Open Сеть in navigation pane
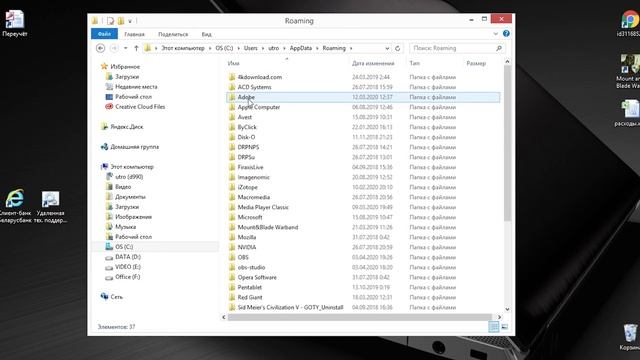Image resolution: width=640 pixels, height=360 pixels. point(116,297)
